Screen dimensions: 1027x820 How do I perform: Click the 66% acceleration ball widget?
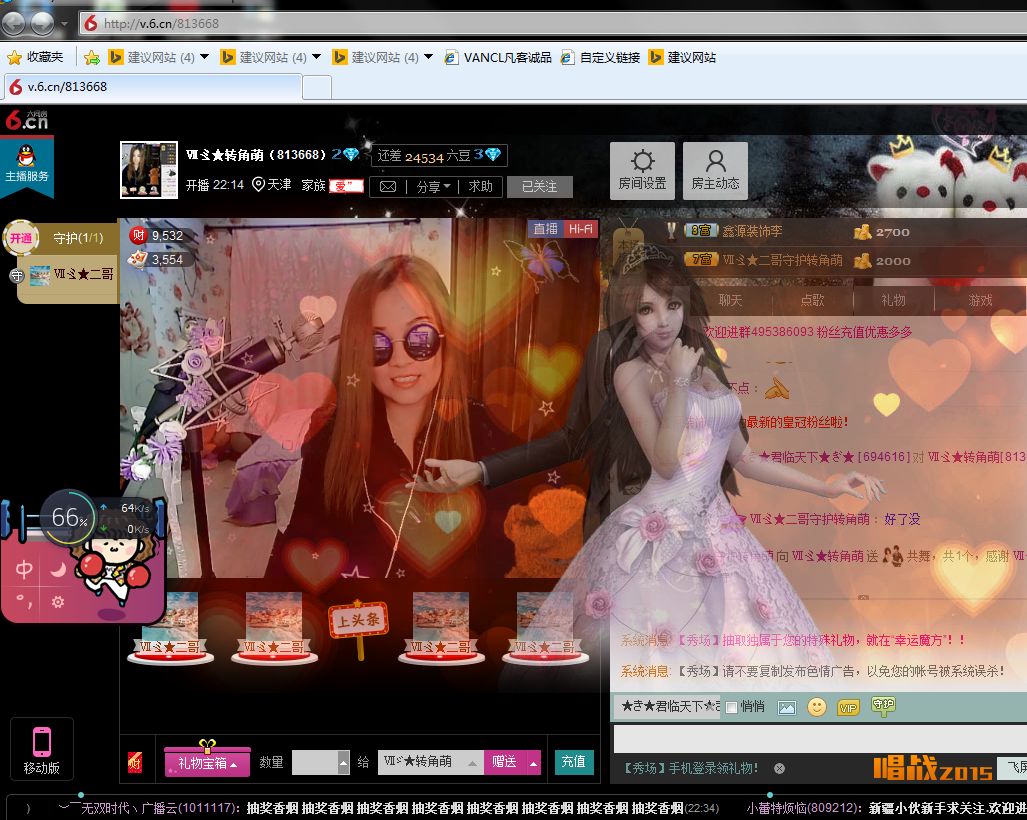tap(68, 517)
